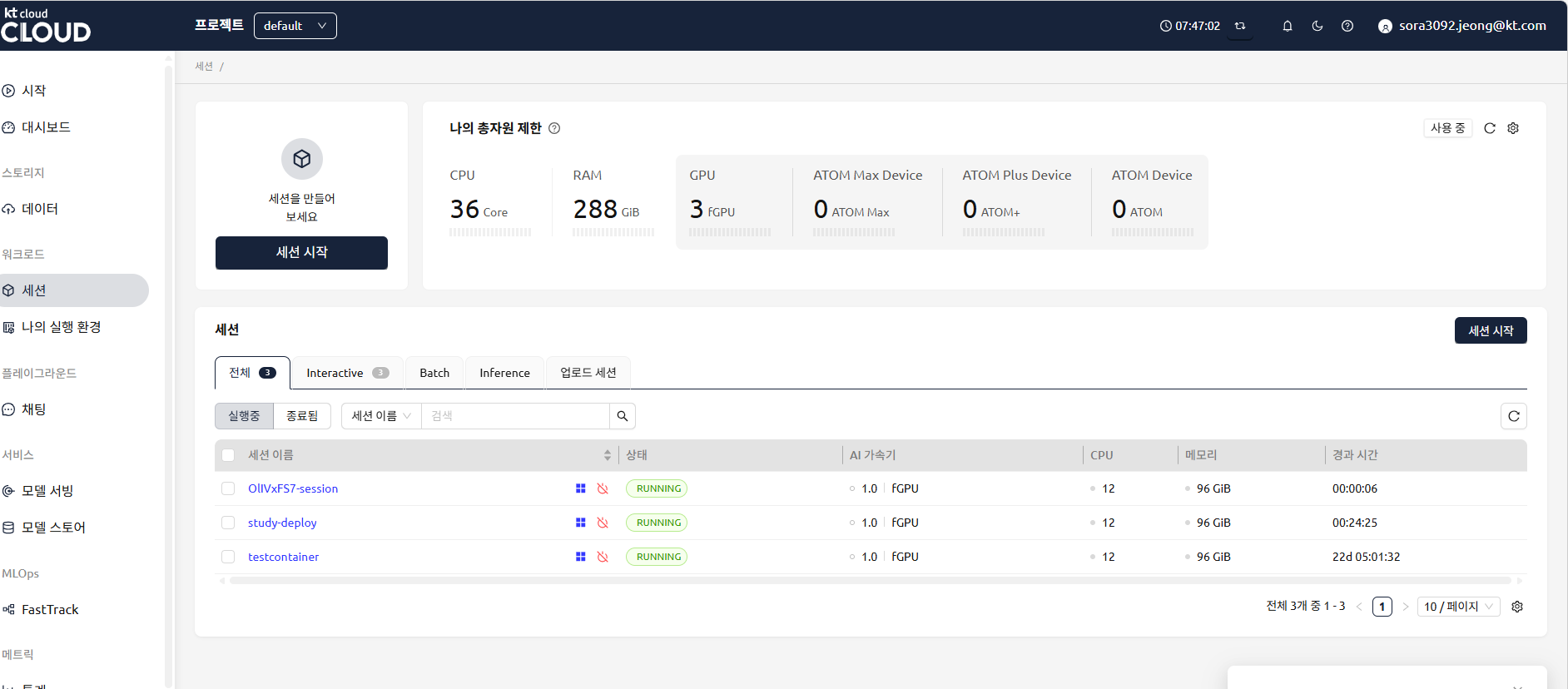Screen dimensions: 1568x689
Task: Click RUNNING status of OllVxFS7-session
Action: (657, 488)
